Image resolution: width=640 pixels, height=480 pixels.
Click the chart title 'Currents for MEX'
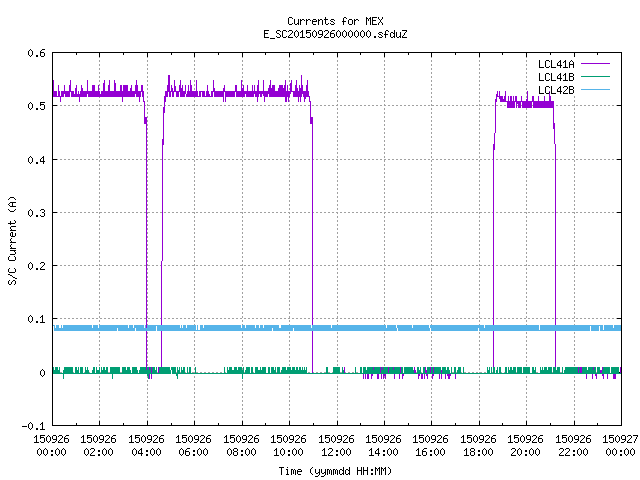click(335, 21)
